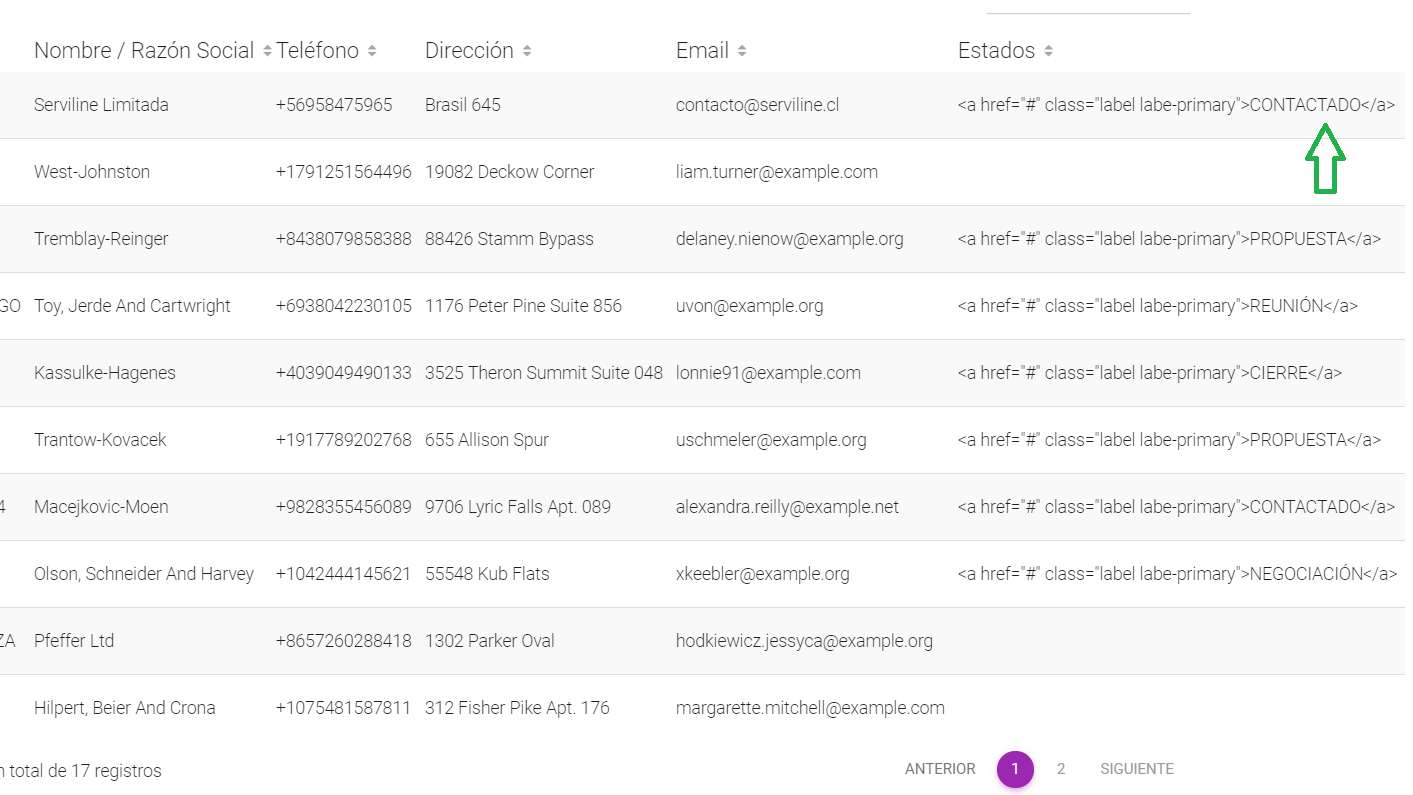The height and width of the screenshot is (795, 1413).
Task: Click NEGOCIACIÓN status for Olson, Schneider
Action: pyautogui.click(x=1178, y=574)
